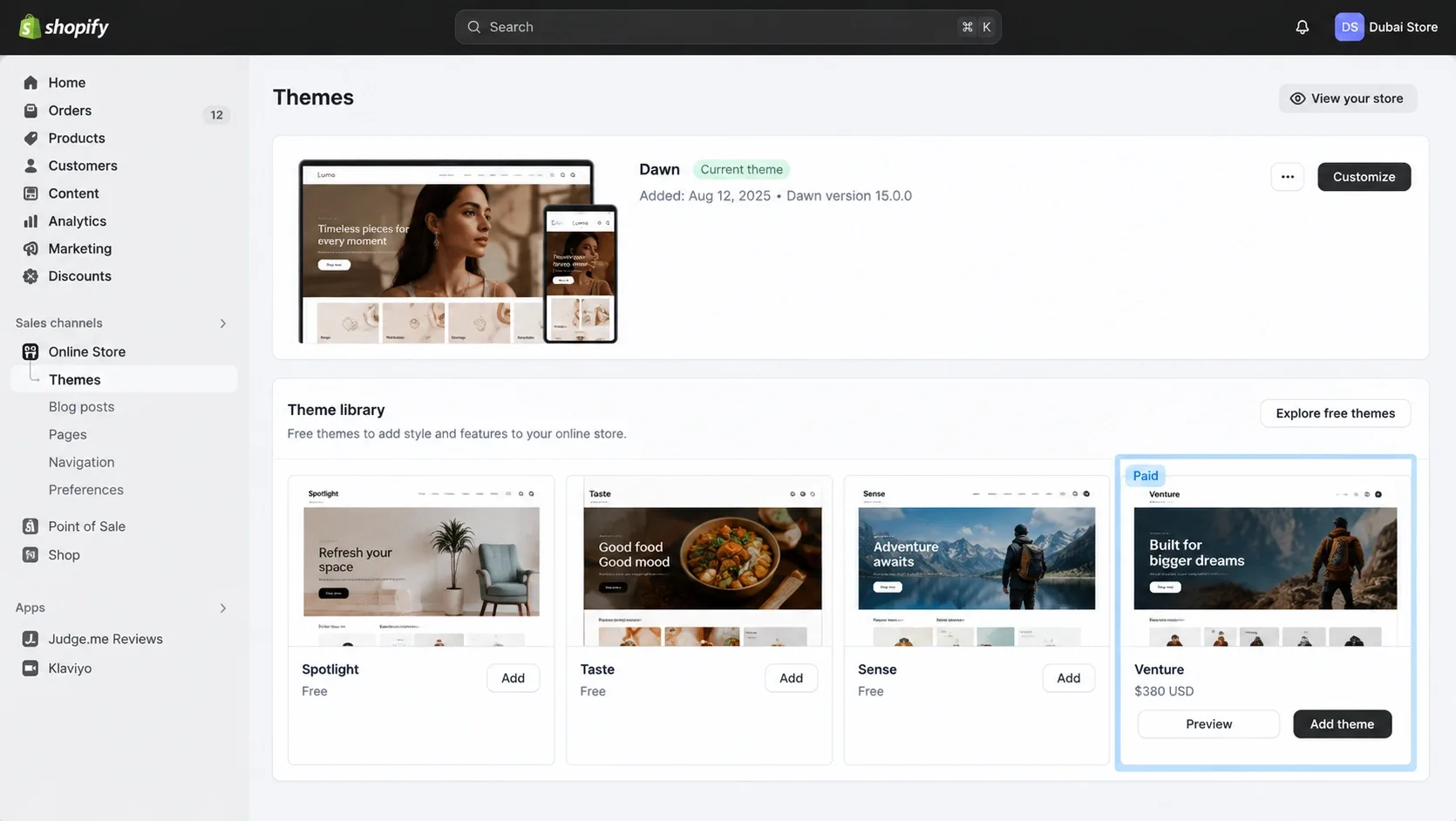Click the Marketing target icon
The image size is (1456, 821).
31,248
